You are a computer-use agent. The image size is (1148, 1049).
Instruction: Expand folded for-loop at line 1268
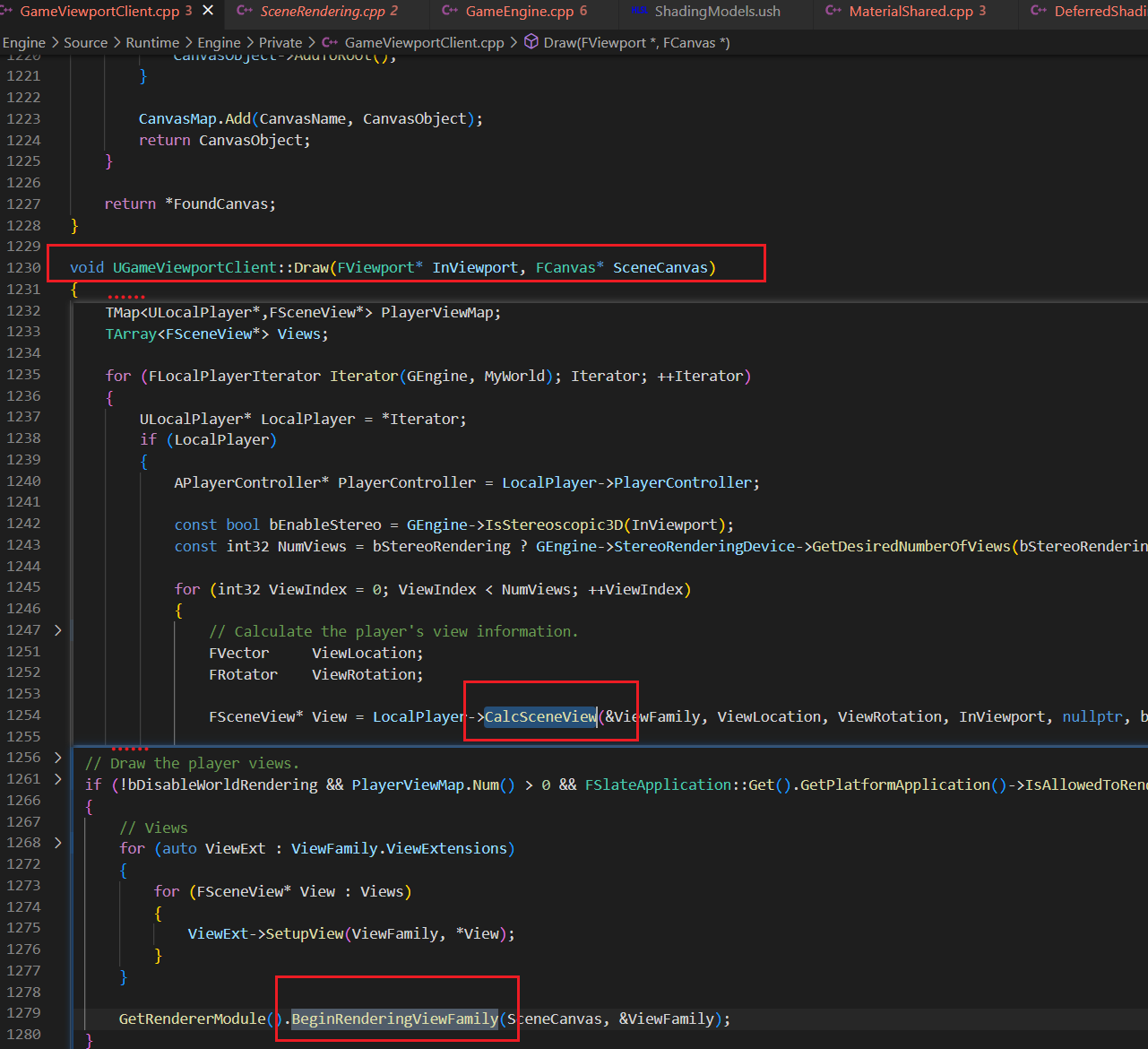[58, 843]
